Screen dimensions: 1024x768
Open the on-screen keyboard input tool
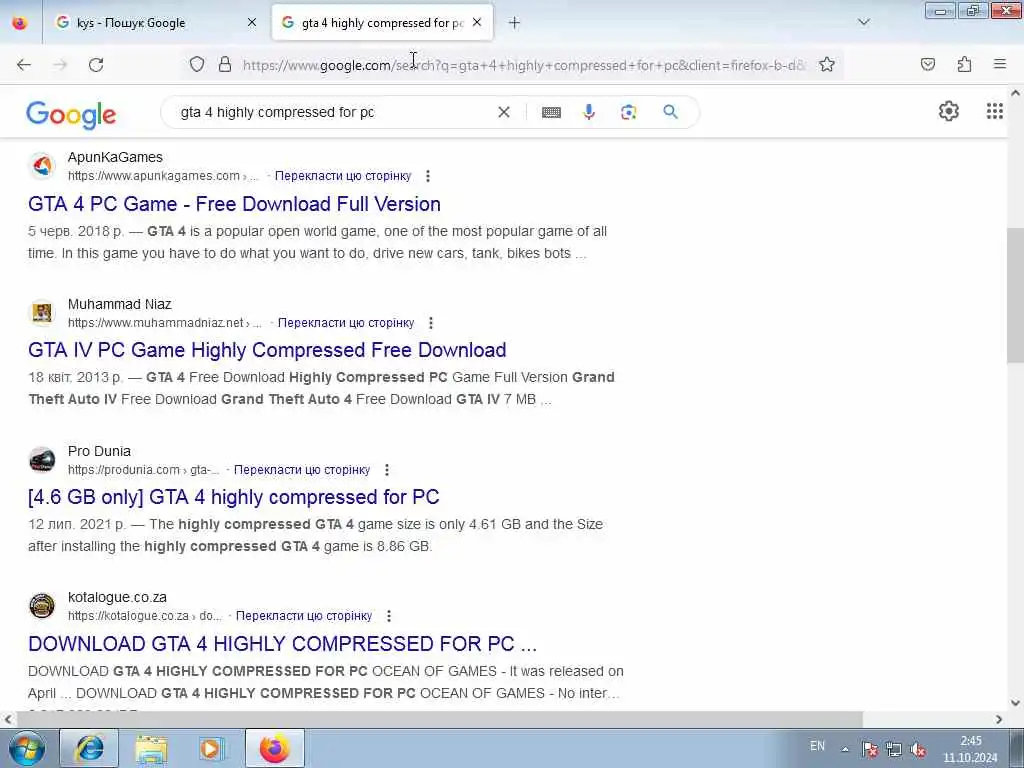[x=551, y=112]
